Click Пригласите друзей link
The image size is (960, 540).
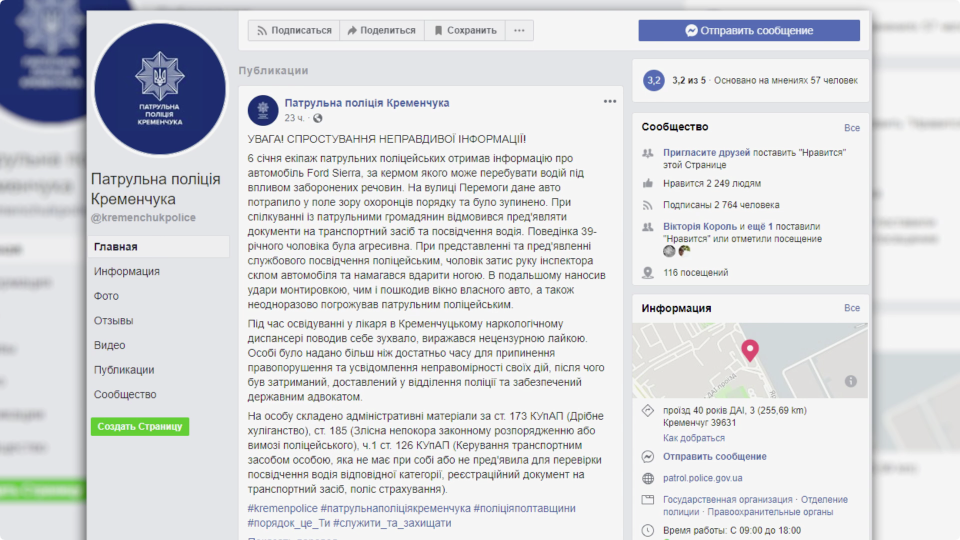706,152
